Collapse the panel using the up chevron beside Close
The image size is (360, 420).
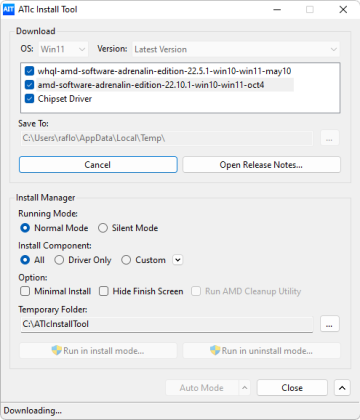coord(342,388)
